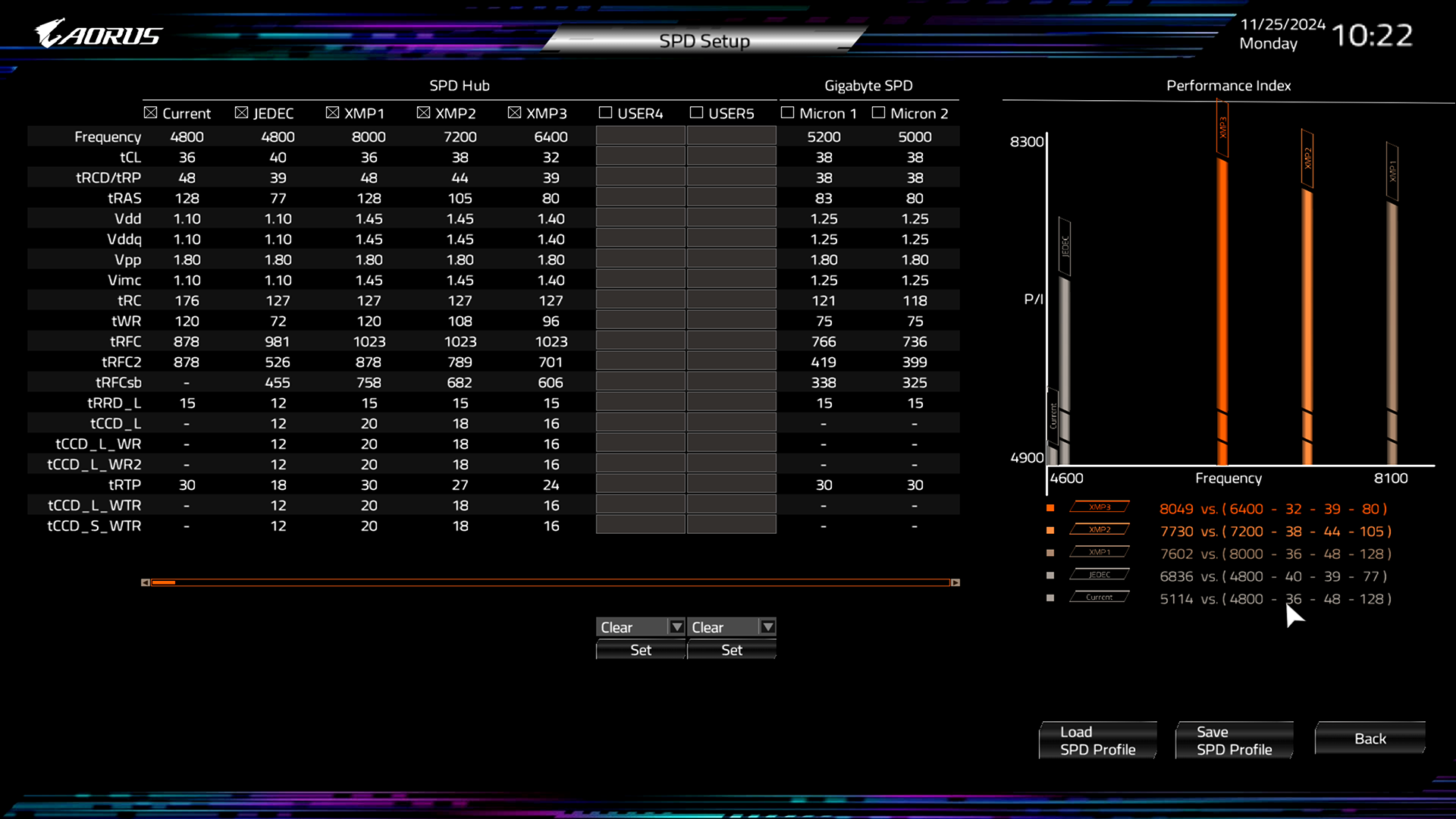Toggle the USER5 checkbox on
1456x819 pixels.
click(x=698, y=113)
